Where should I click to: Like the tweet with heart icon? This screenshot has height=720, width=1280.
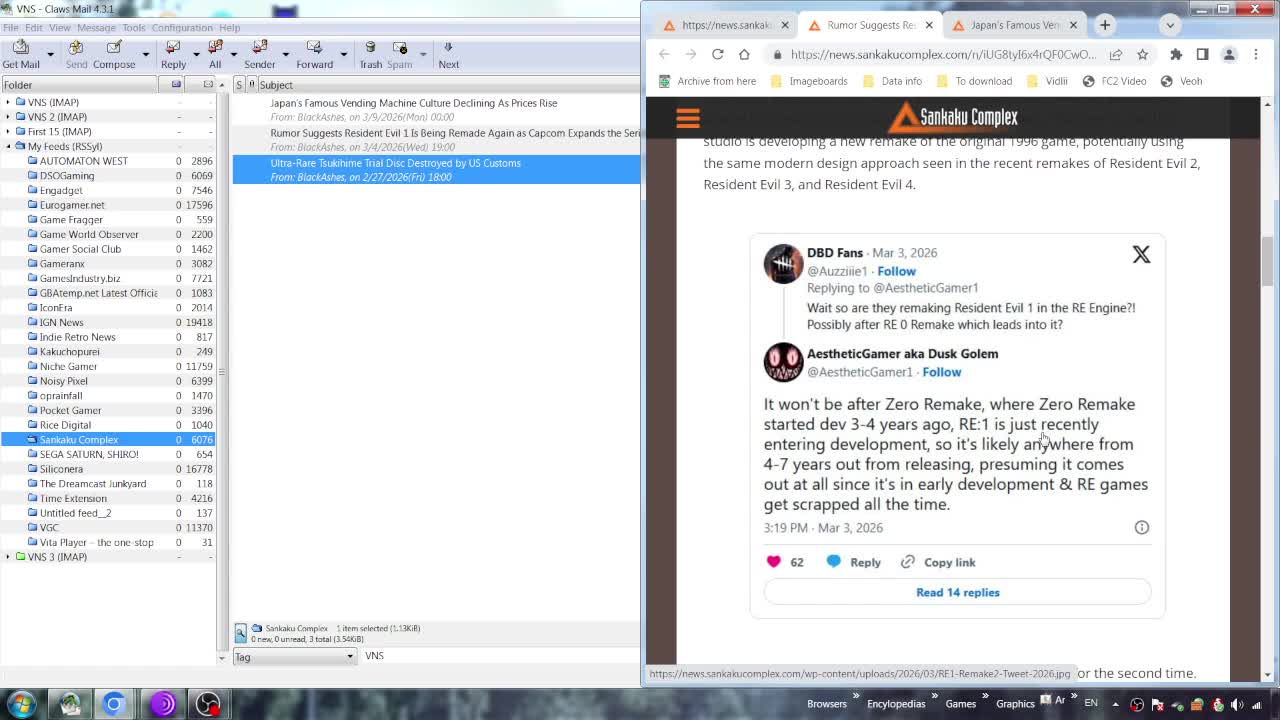pos(773,562)
